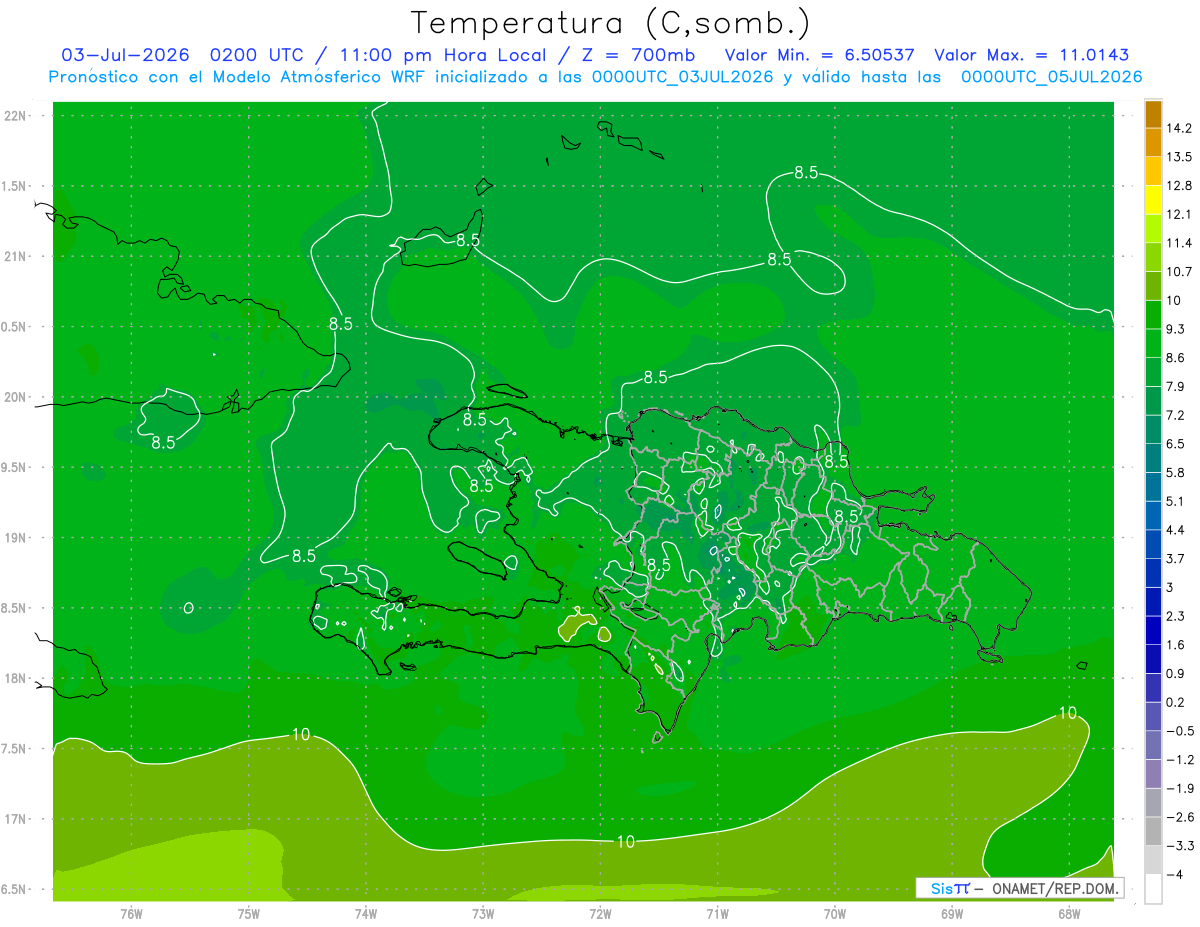The width and height of the screenshot is (1200, 927).
Task: Click the legend value "-2.6"
Action: coord(1179,817)
